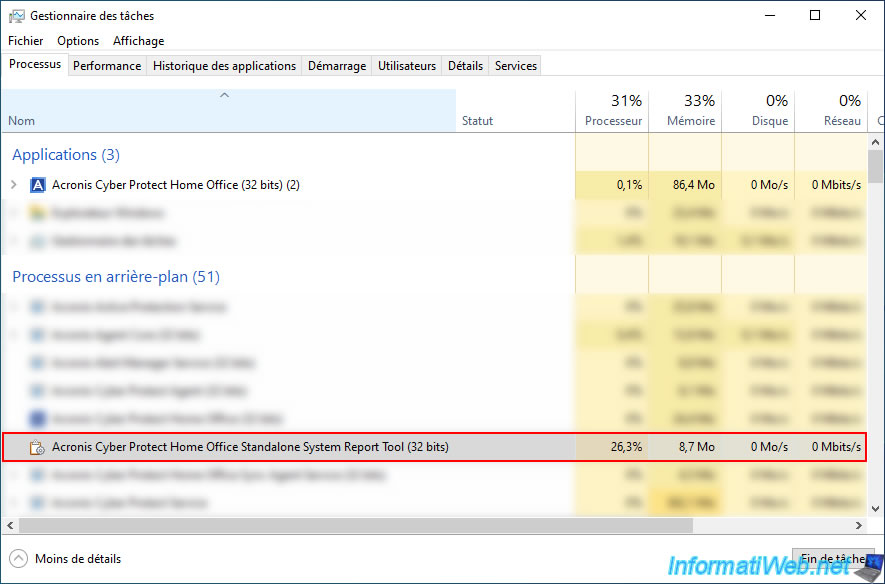The image size is (885, 584).
Task: Click the 0,1% processor value
Action: [x=629, y=185]
